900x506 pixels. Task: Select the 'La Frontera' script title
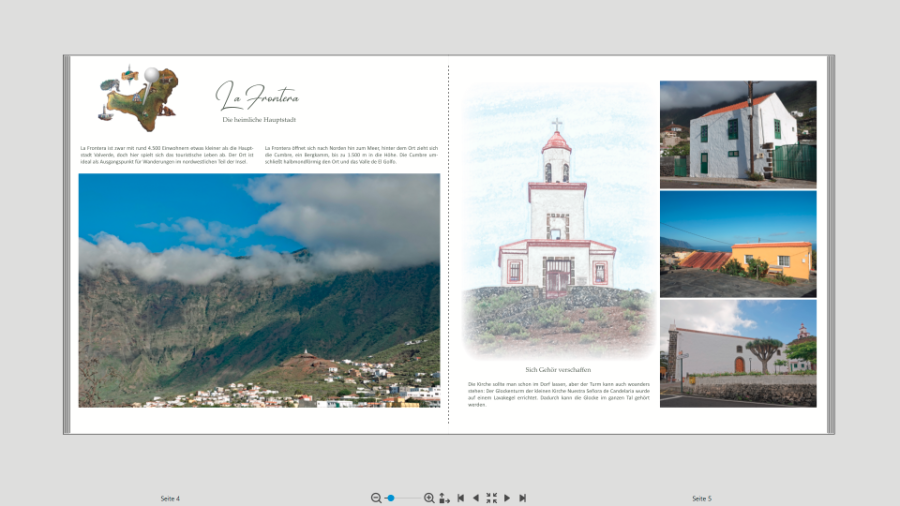[x=258, y=95]
